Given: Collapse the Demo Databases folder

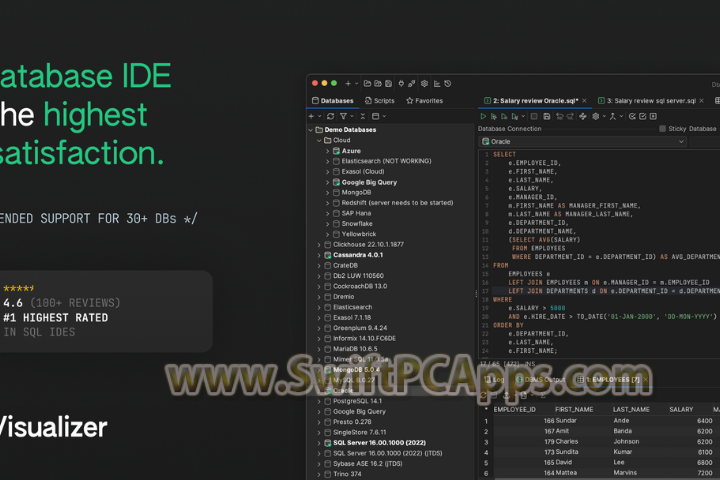Looking at the screenshot, I should click(x=310, y=130).
